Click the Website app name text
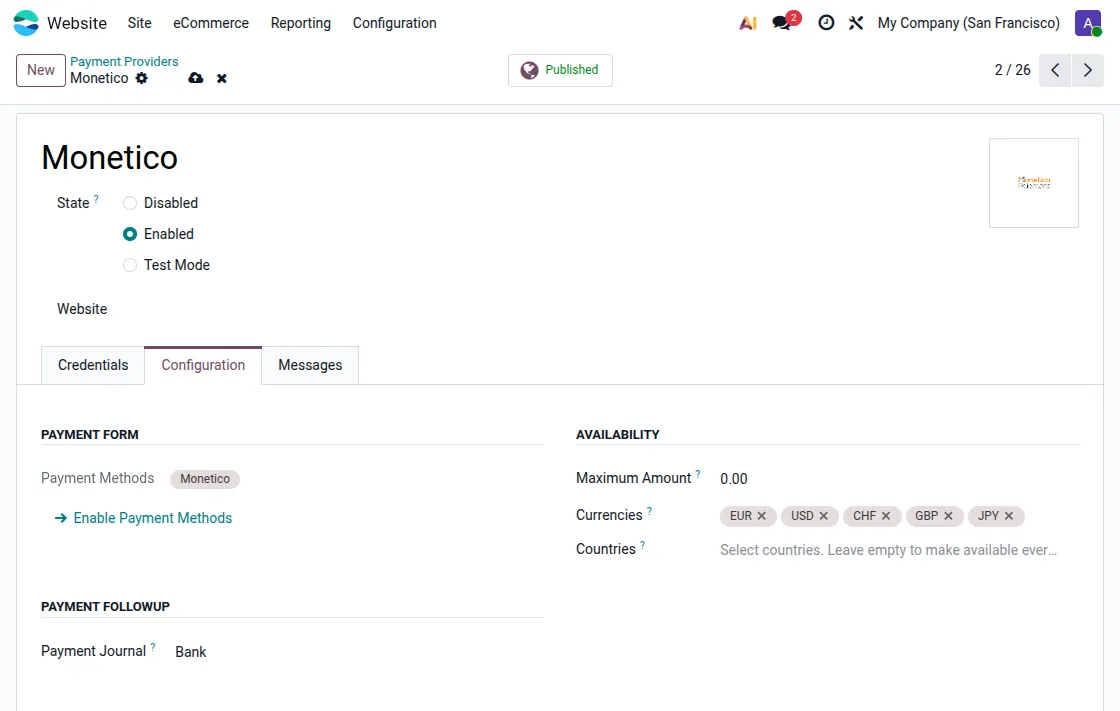 (77, 23)
